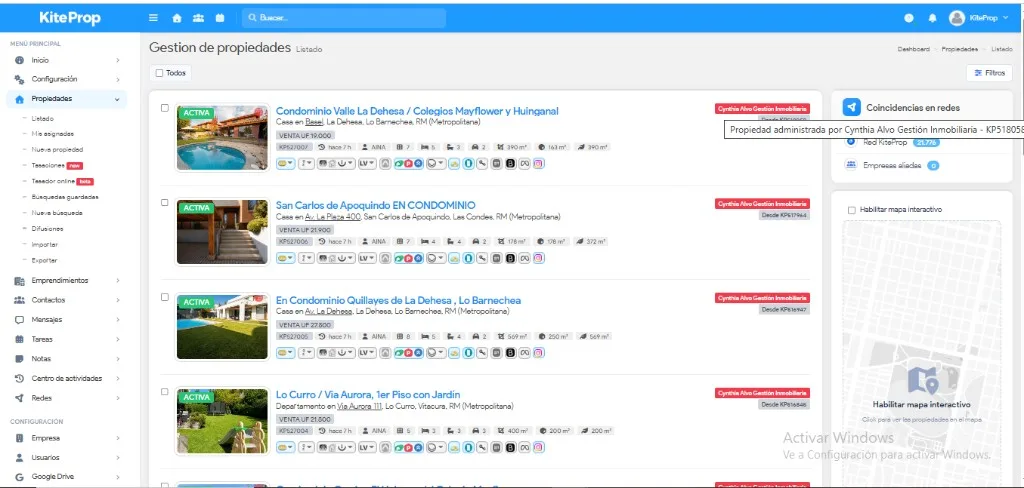The image size is (1024, 488).
Task: Open the home icon in top bar
Action: coord(177,18)
